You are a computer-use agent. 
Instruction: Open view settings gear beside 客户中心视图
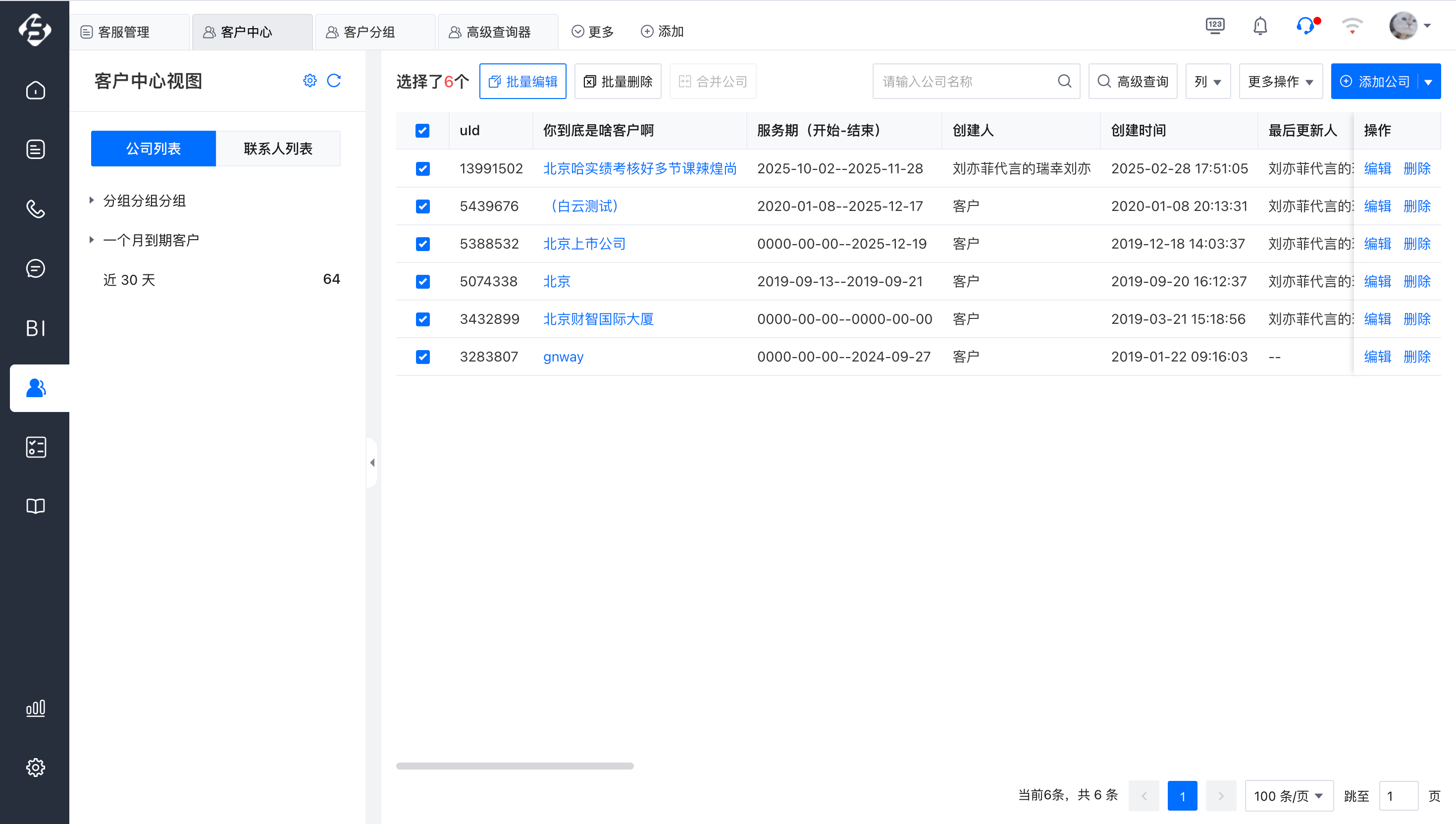click(310, 81)
